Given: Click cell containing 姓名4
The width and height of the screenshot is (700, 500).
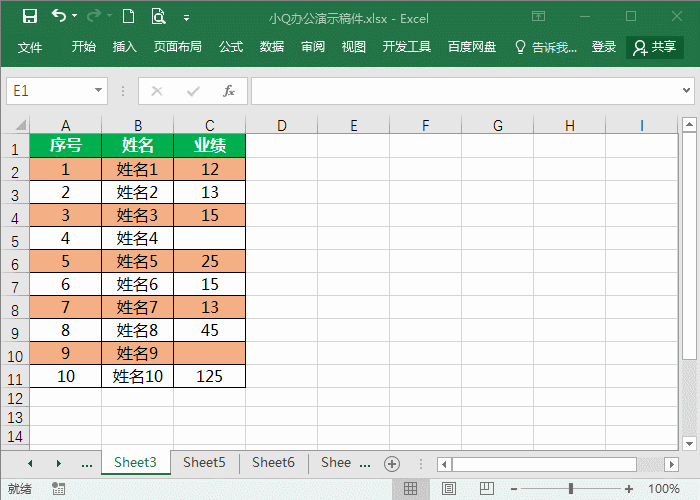Looking at the screenshot, I should pyautogui.click(x=138, y=238).
